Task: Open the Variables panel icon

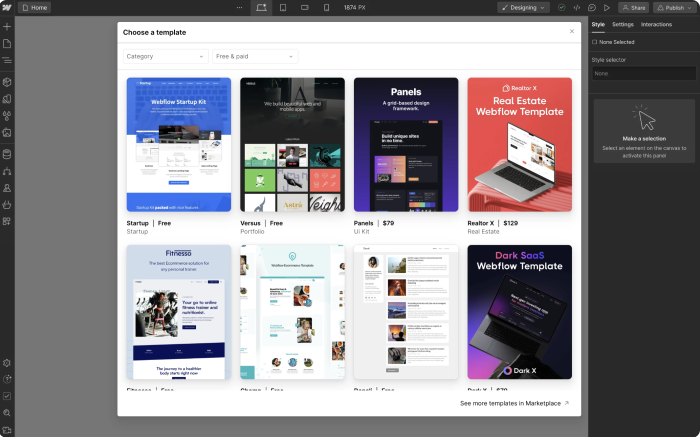Action: pyautogui.click(x=7, y=99)
